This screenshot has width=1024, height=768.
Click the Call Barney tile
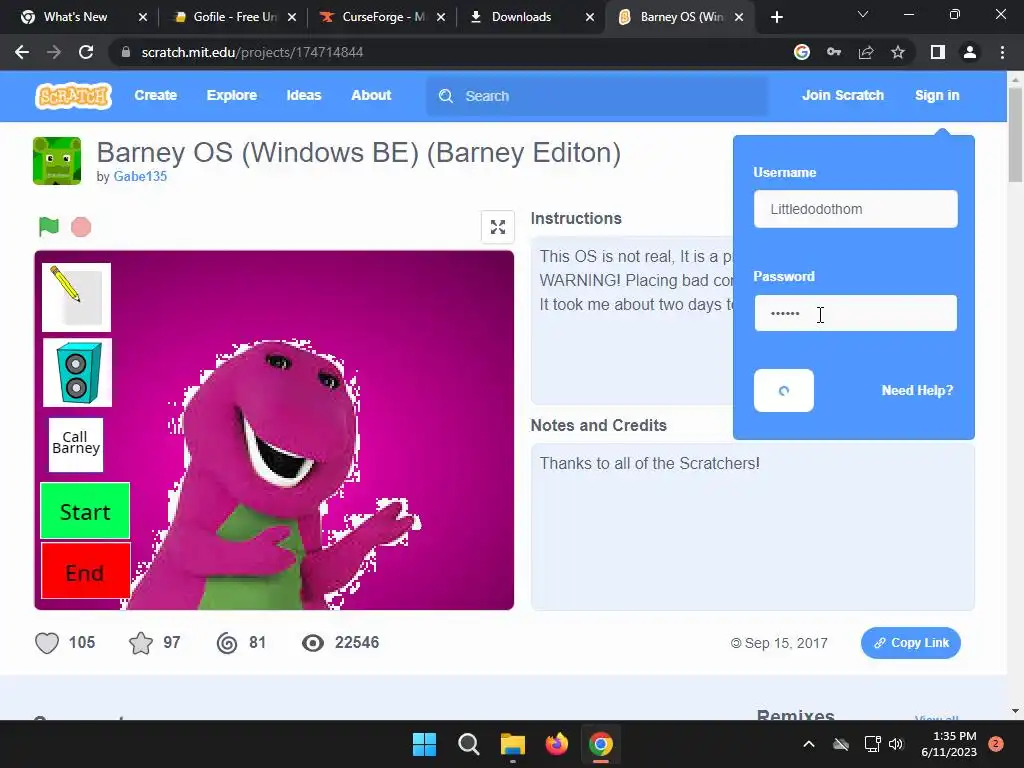point(76,444)
